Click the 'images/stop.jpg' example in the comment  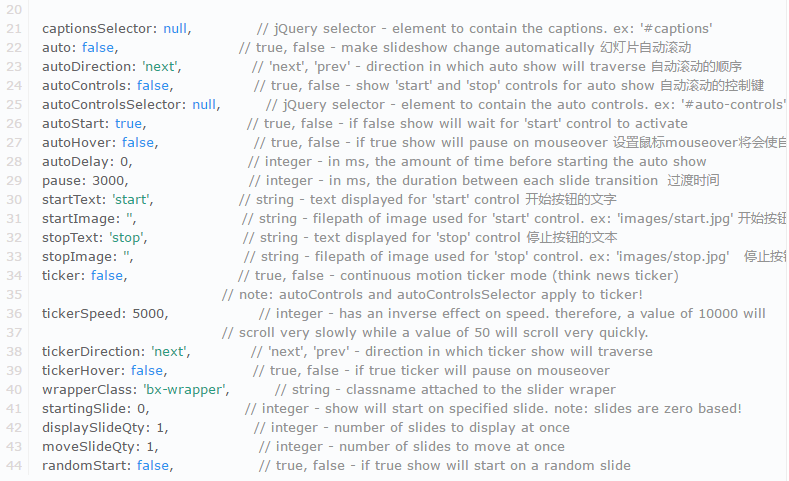671,257
